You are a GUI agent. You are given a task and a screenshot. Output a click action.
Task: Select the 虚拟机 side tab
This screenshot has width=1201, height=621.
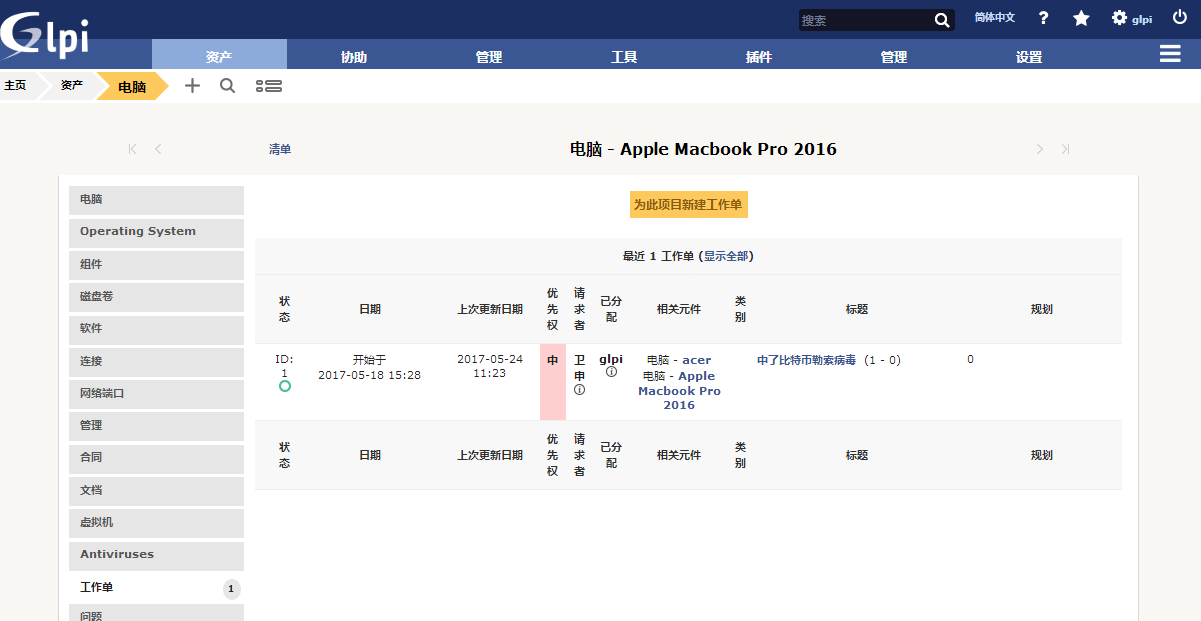(x=156, y=523)
